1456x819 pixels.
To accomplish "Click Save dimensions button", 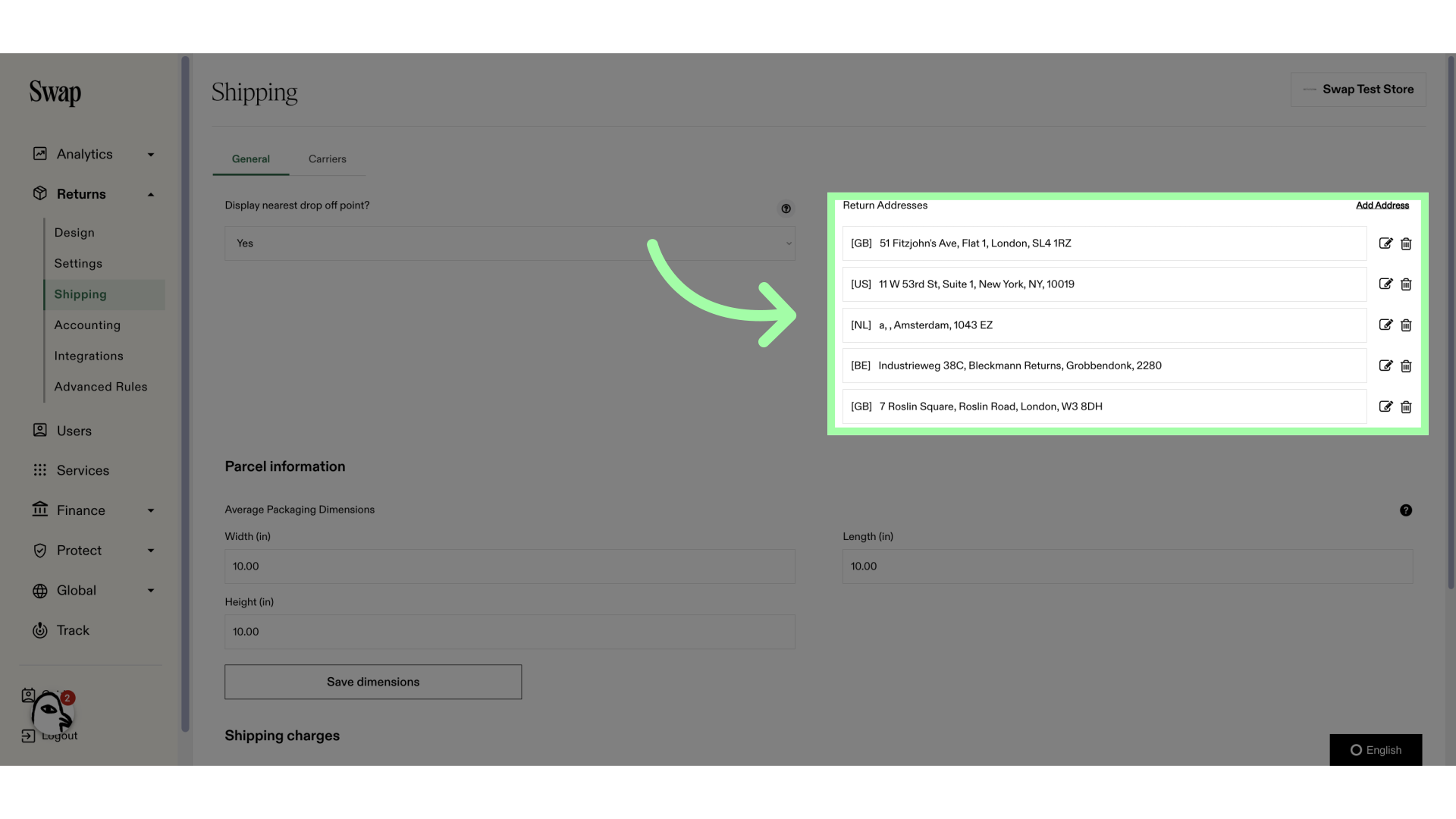I will point(372,681).
